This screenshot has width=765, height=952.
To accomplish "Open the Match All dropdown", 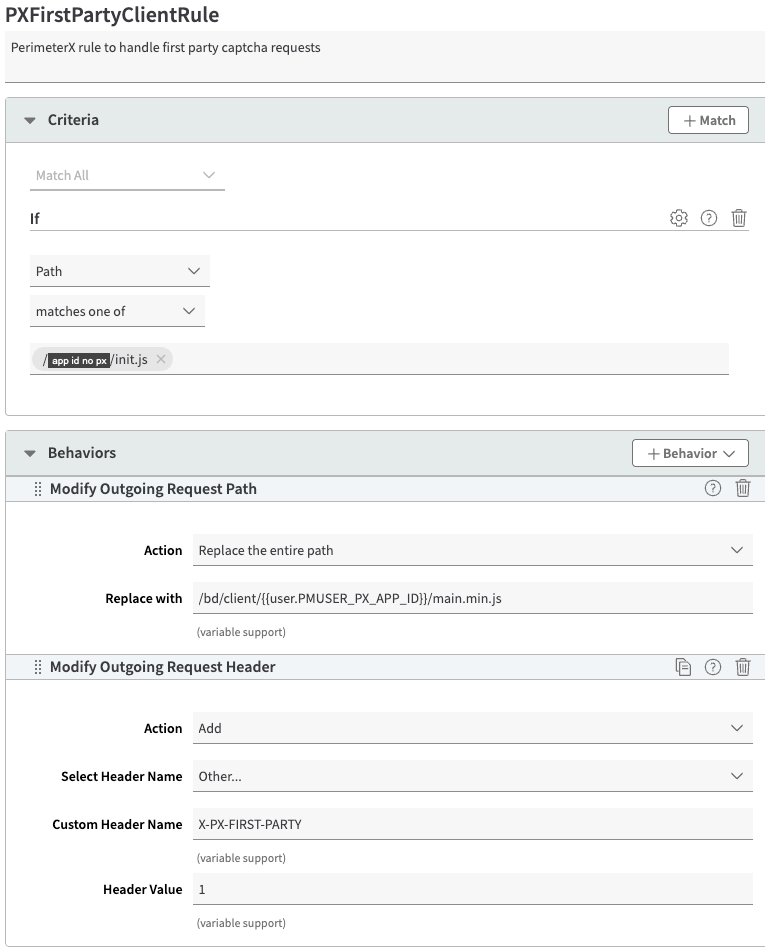I will click(x=127, y=175).
